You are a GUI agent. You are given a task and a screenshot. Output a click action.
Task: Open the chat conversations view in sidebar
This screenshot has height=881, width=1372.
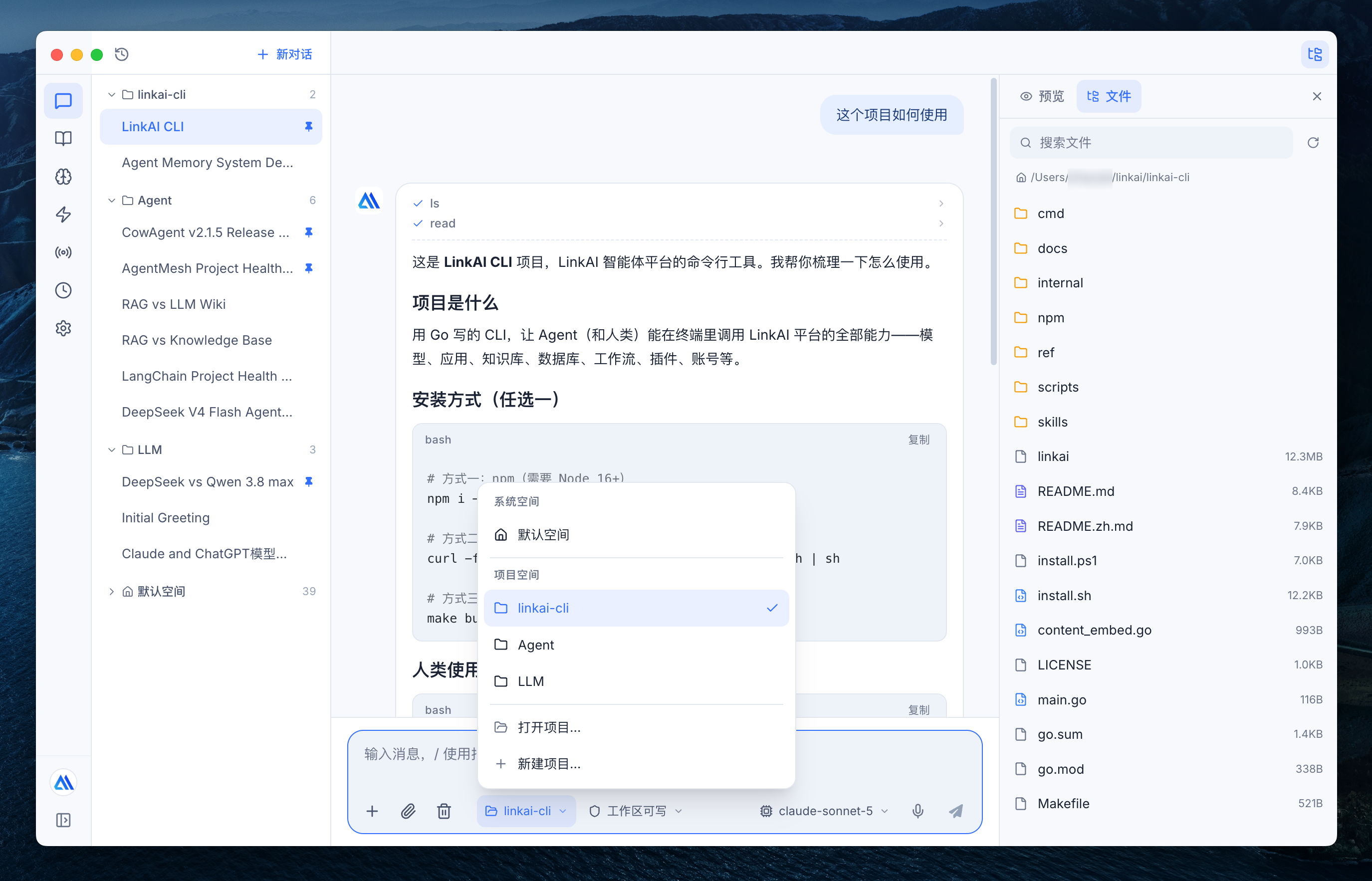63,101
